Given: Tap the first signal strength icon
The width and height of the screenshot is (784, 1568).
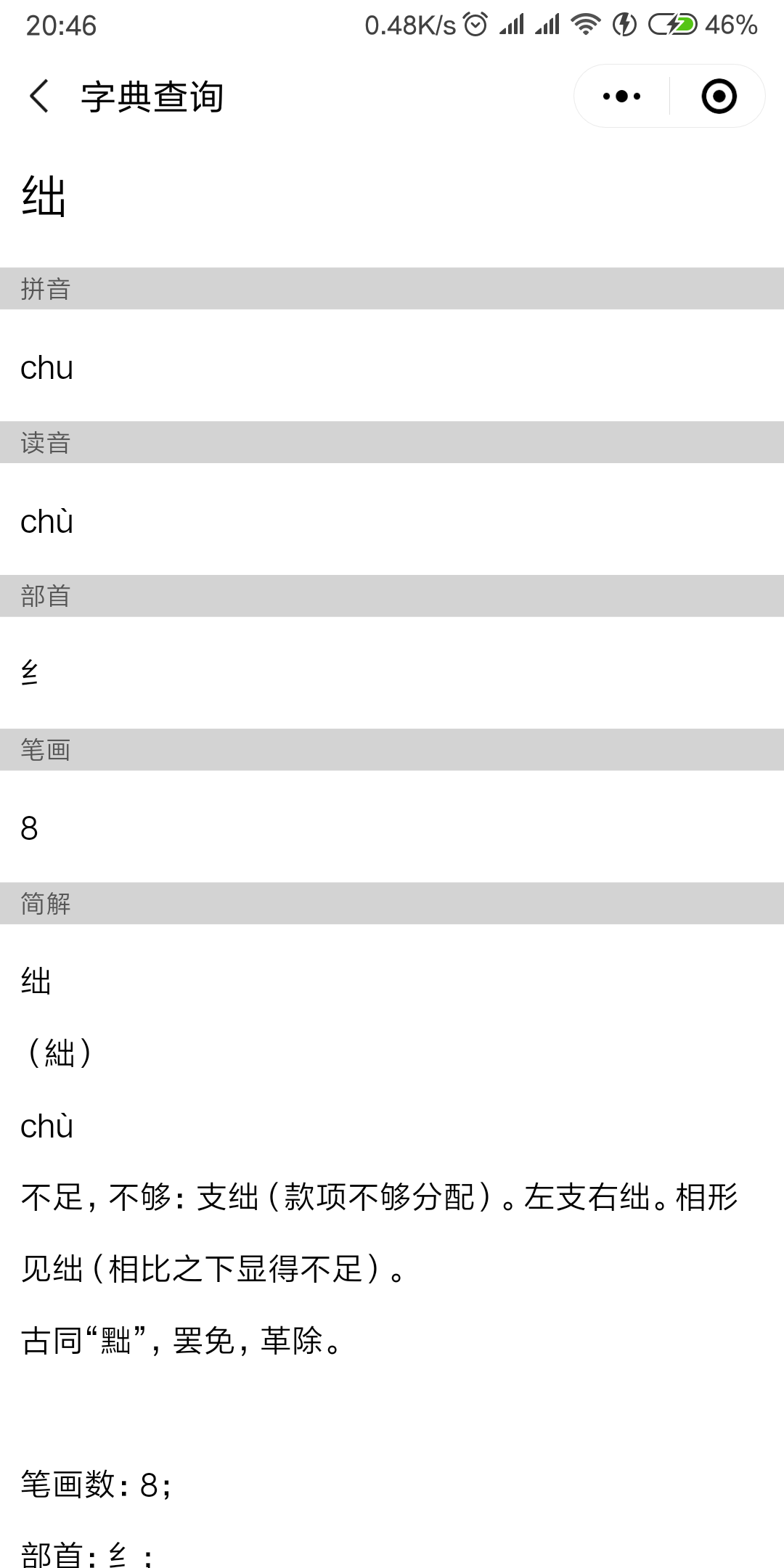Looking at the screenshot, I should pyautogui.click(x=512, y=25).
